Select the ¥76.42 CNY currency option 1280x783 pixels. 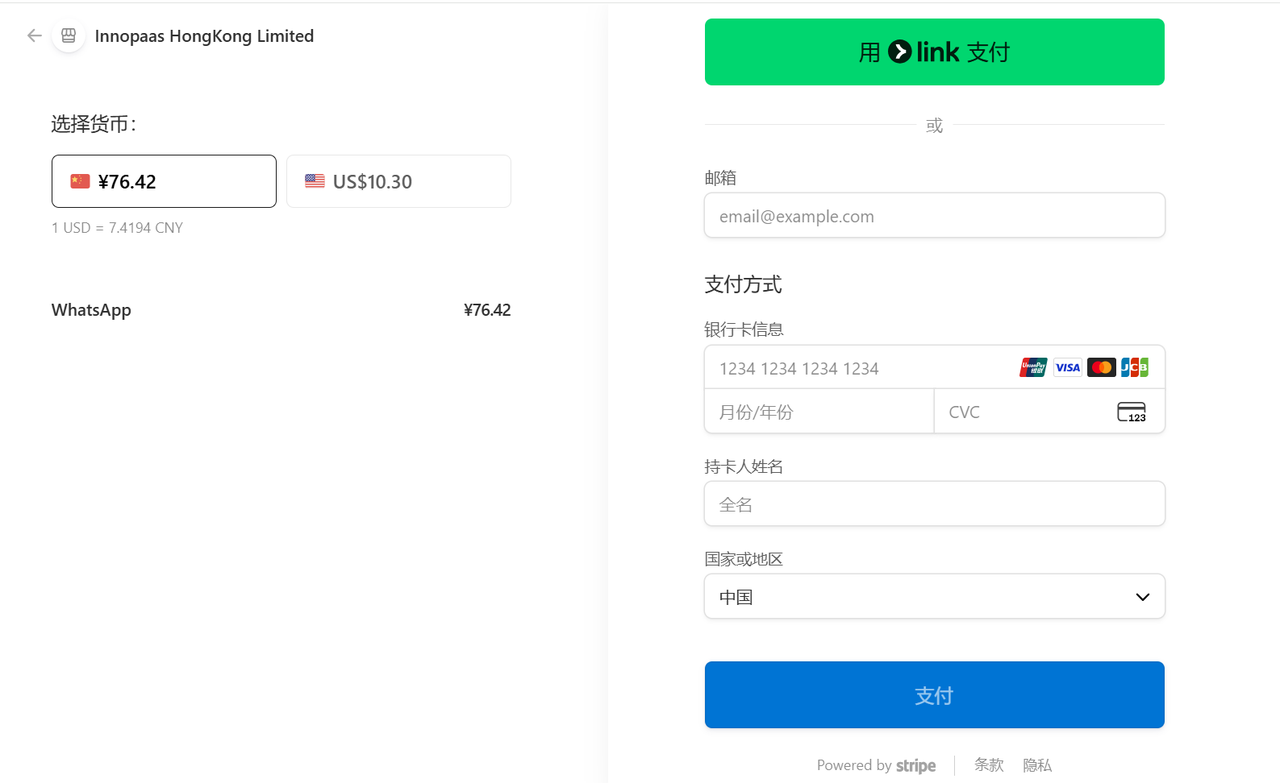pyautogui.click(x=164, y=181)
